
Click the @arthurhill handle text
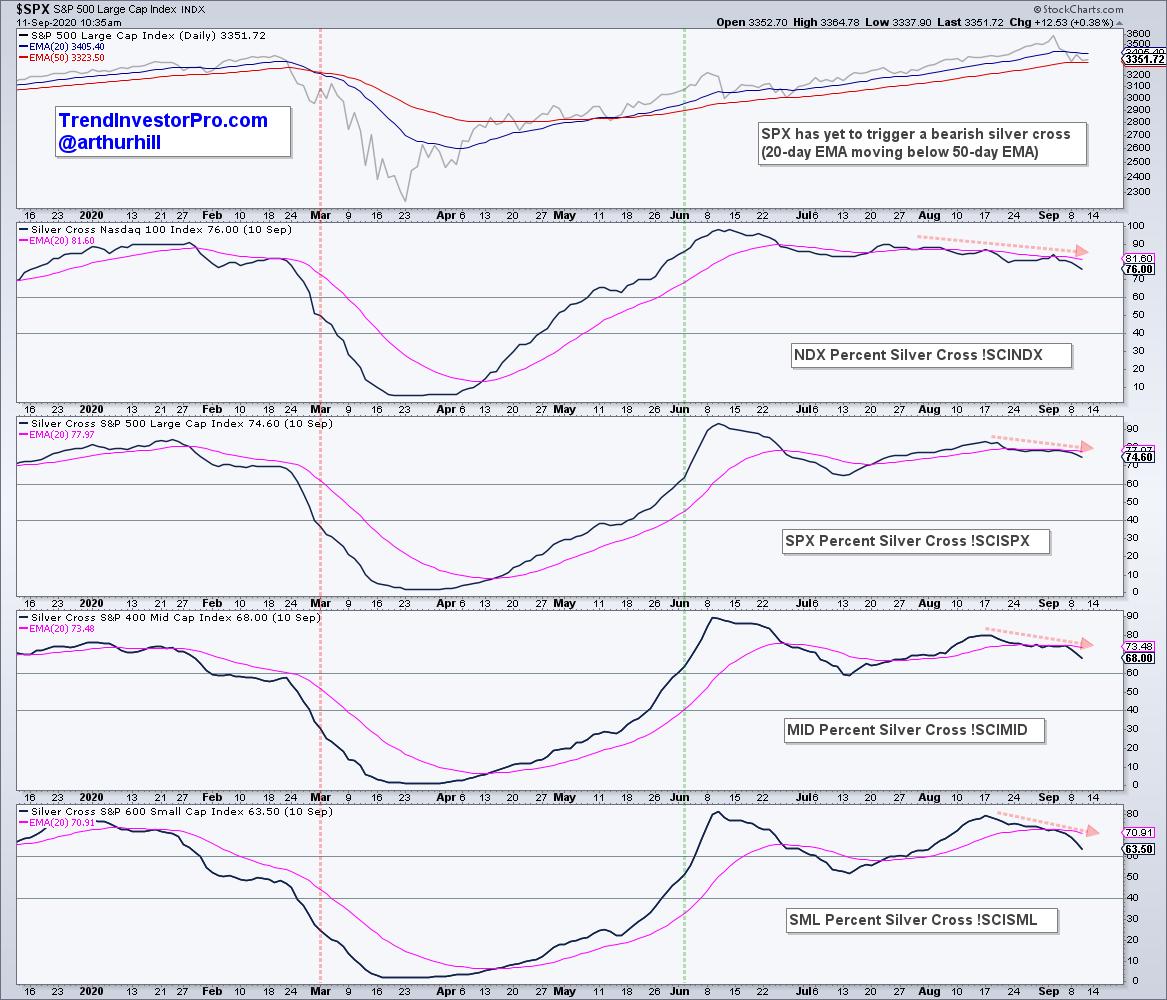(x=109, y=142)
